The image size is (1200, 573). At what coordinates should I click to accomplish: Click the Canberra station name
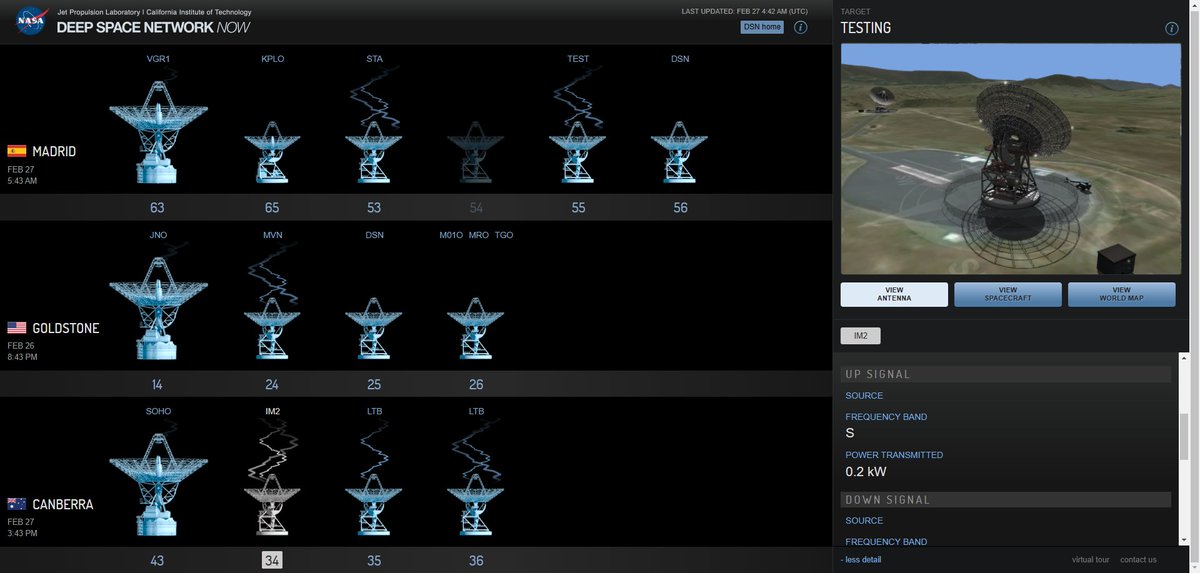coord(63,505)
